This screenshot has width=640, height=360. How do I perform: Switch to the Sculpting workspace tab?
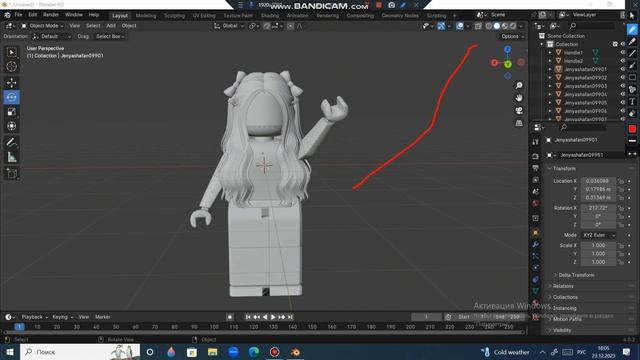tap(174, 16)
